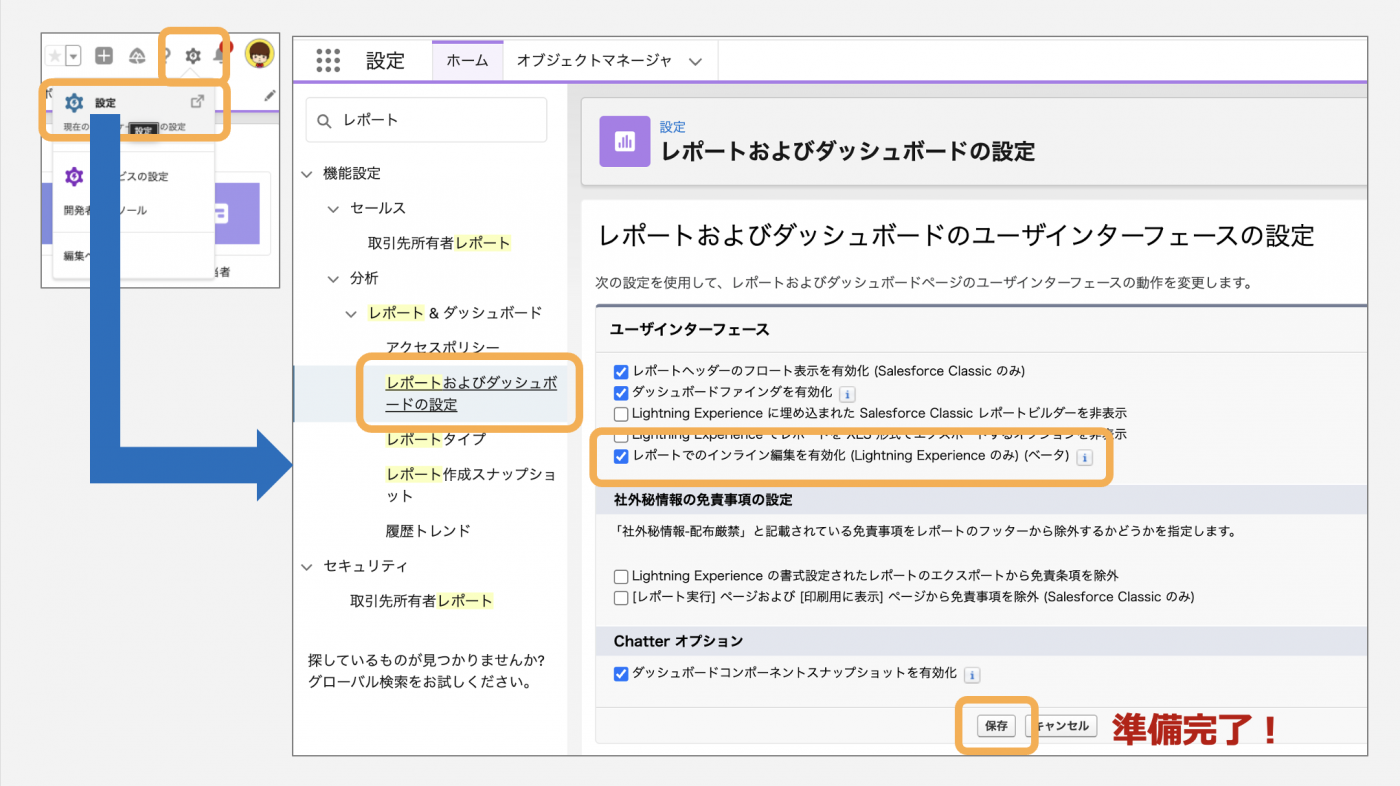Collapse the セキュリティ tree section

pyautogui.click(x=307, y=567)
